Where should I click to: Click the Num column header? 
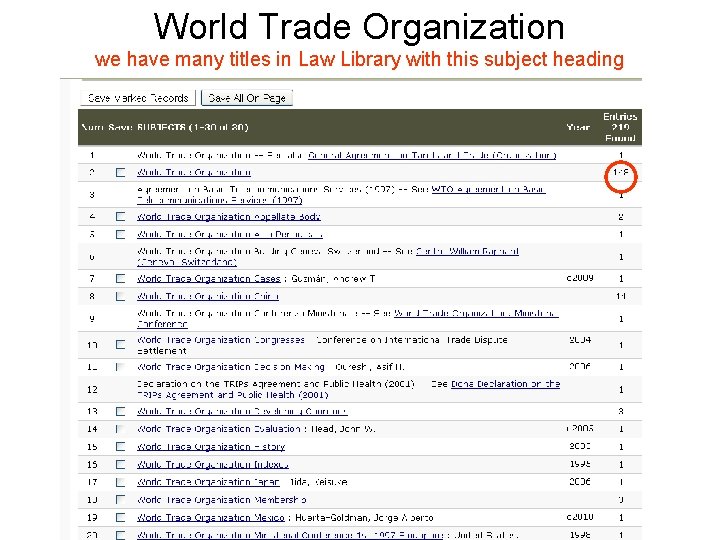click(92, 127)
